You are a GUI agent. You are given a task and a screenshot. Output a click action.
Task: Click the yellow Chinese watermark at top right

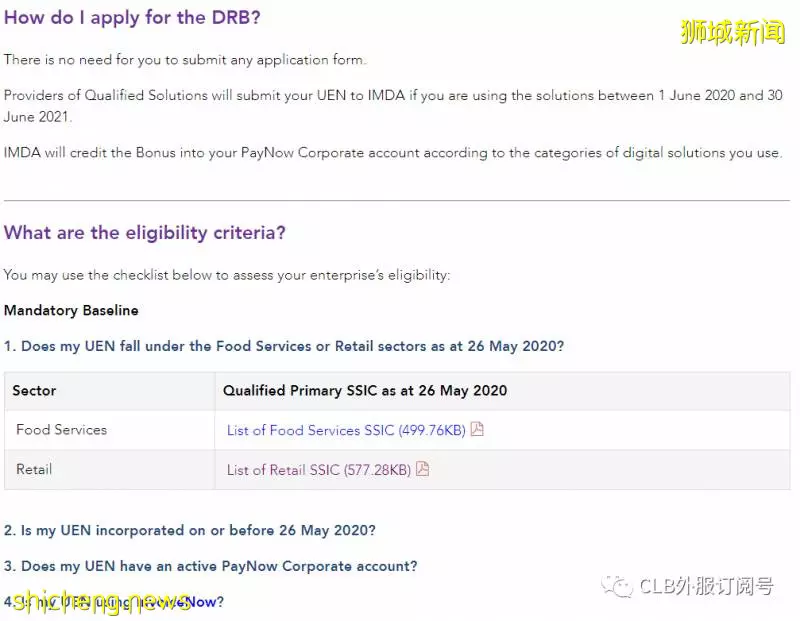point(732,32)
